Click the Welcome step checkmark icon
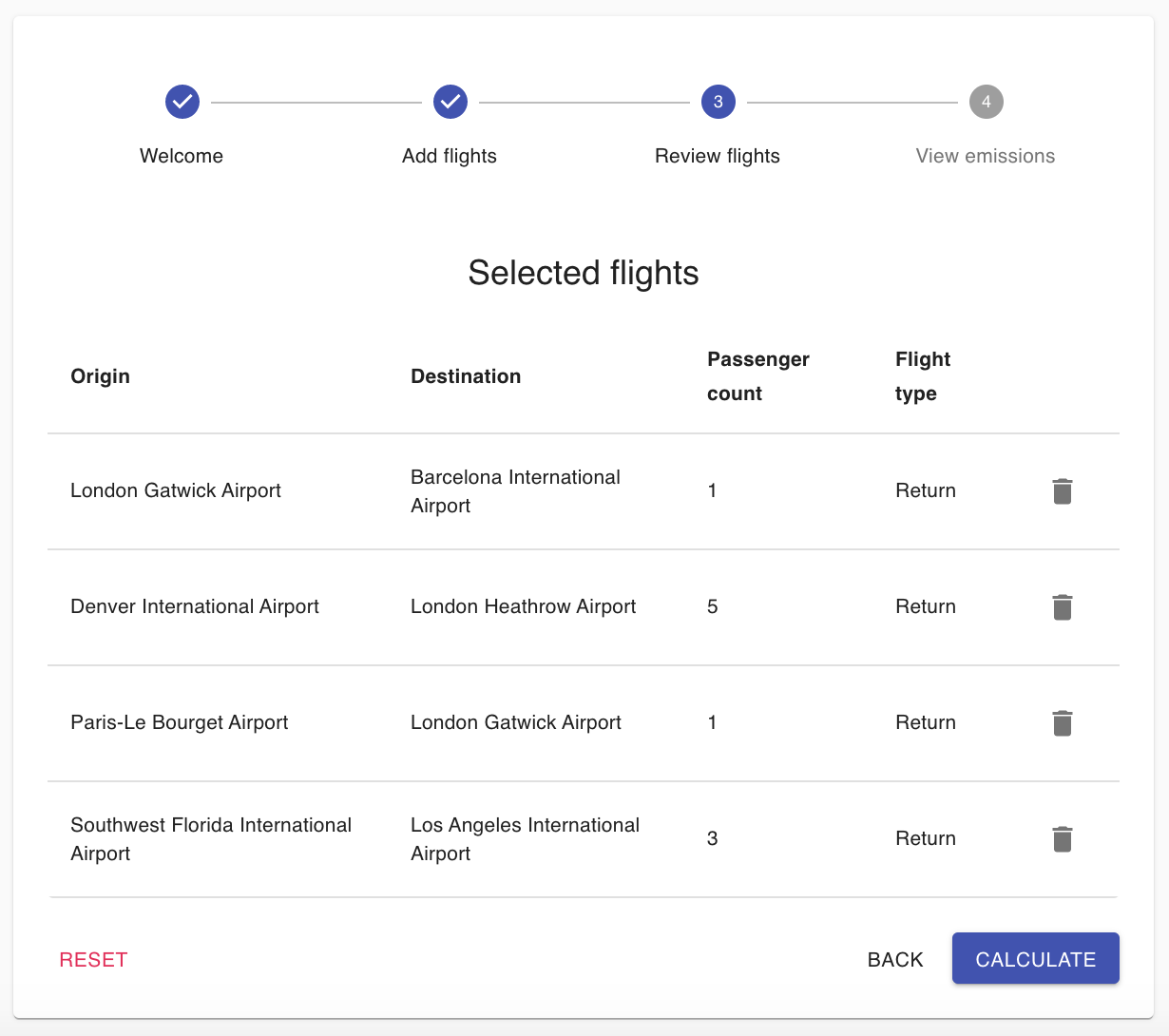Screen dimensions: 1169x1036 (182, 102)
